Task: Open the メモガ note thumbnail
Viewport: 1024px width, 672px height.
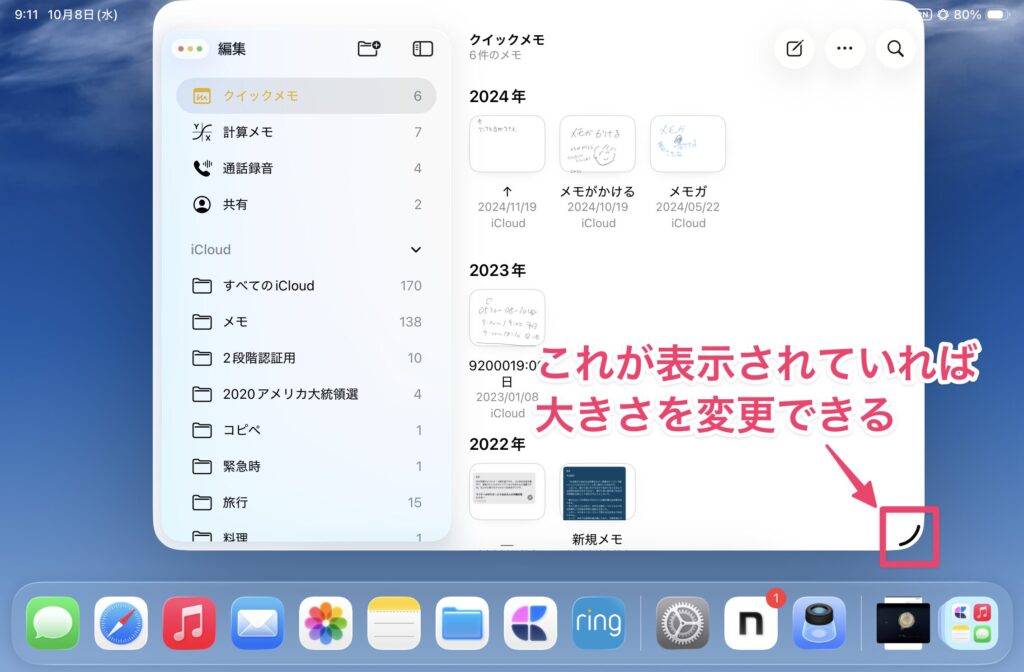Action: click(x=688, y=144)
